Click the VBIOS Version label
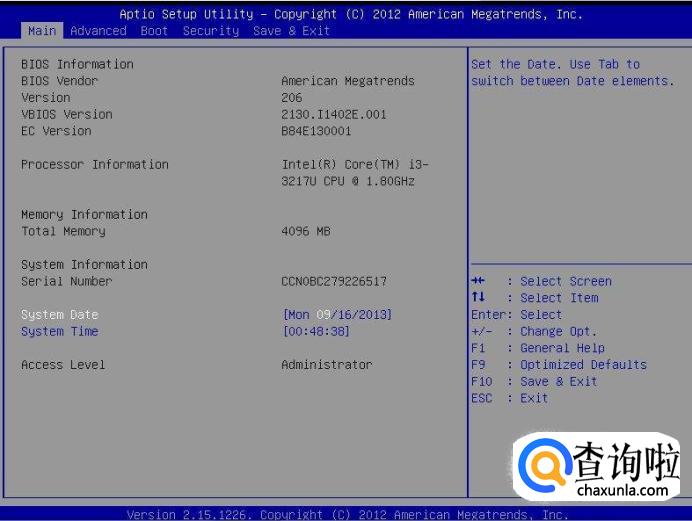The width and height of the screenshot is (692, 521). point(67,114)
